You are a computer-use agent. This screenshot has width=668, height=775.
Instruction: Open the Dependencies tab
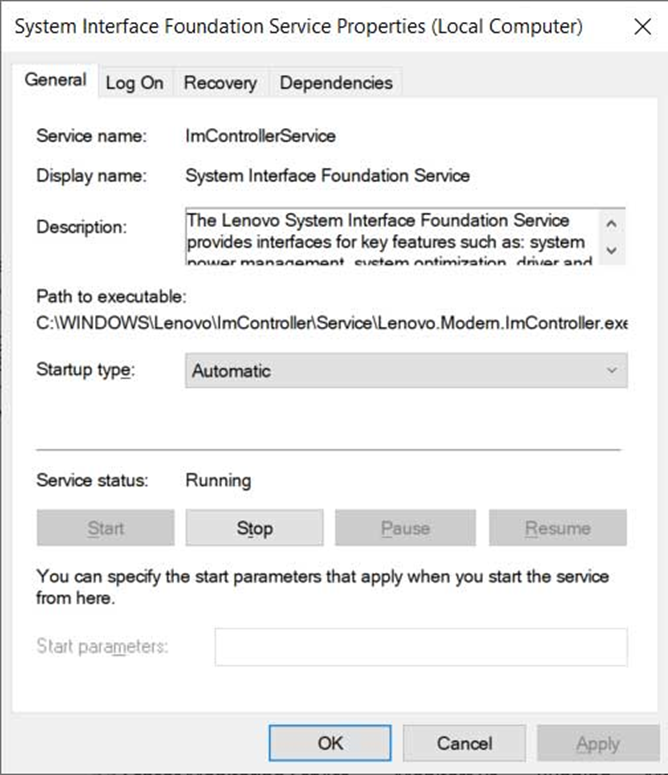pyautogui.click(x=336, y=83)
